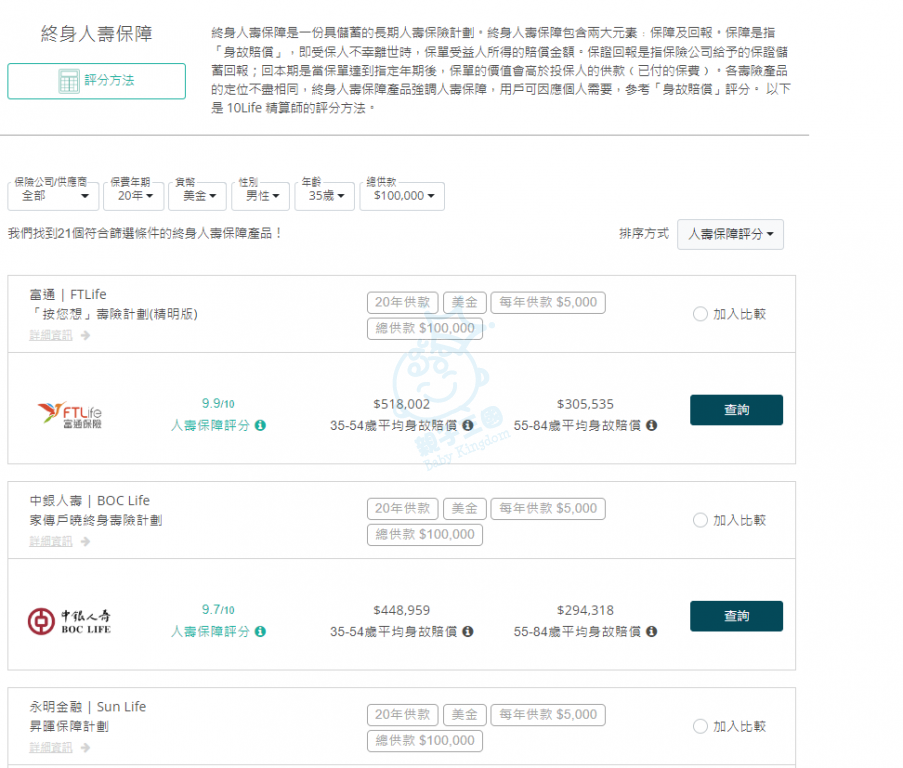Image resolution: width=903 pixels, height=768 pixels.
Task: Open the 評分方法 scoring method button
Action: point(96,81)
